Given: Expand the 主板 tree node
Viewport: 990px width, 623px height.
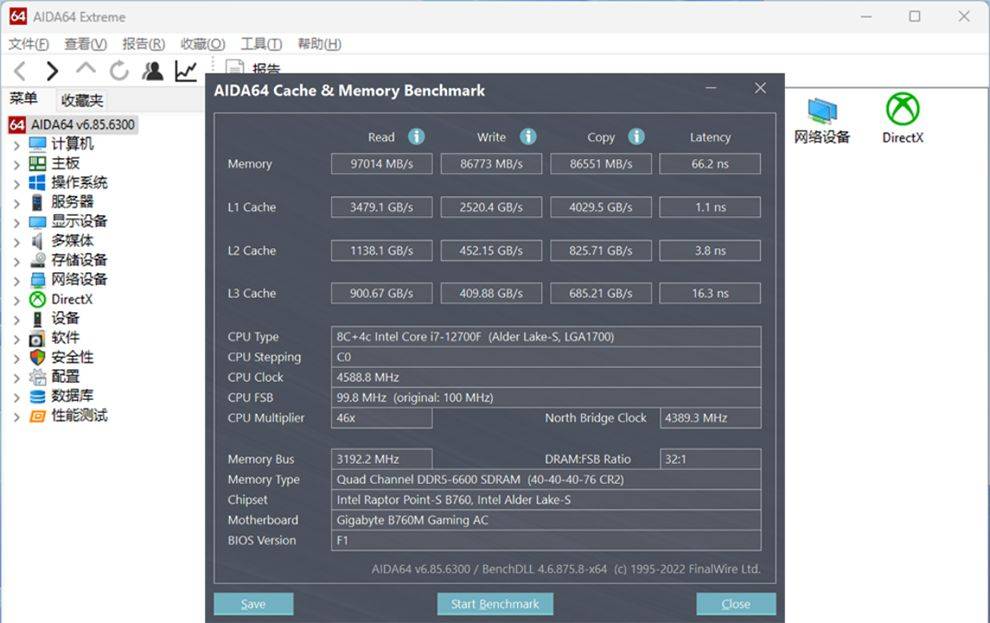Looking at the screenshot, I should pyautogui.click(x=16, y=164).
